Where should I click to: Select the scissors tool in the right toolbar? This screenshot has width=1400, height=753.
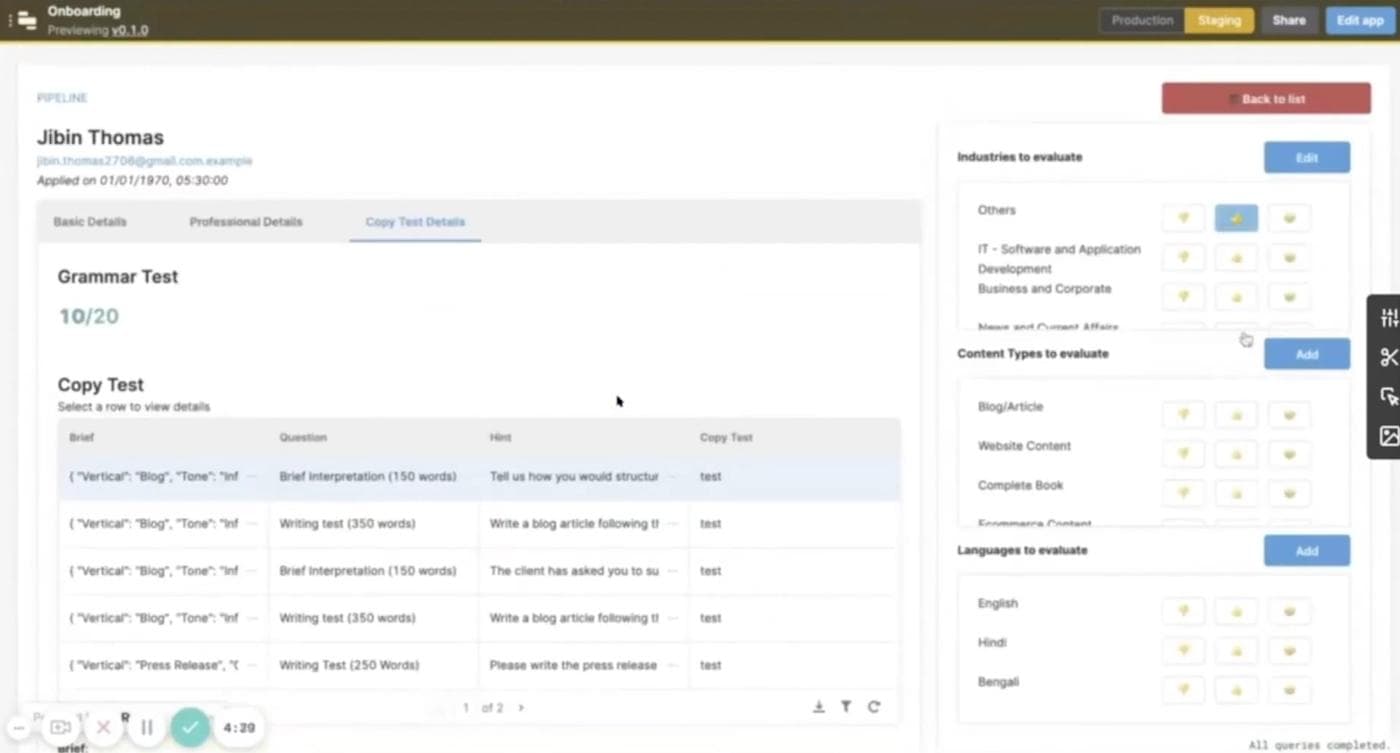click(x=1389, y=357)
